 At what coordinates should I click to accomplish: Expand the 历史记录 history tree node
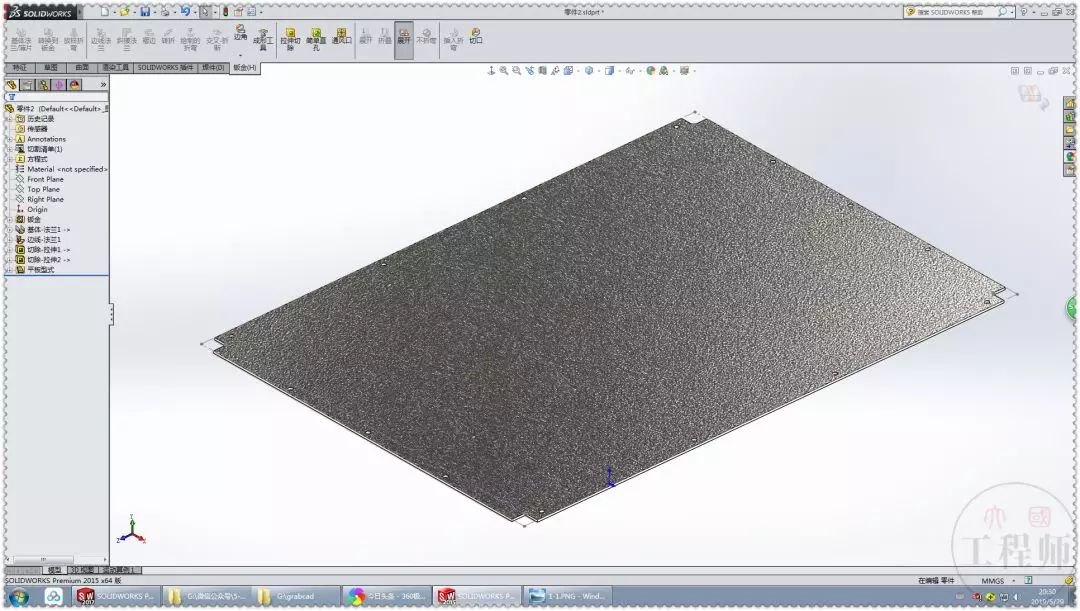[x=10, y=118]
